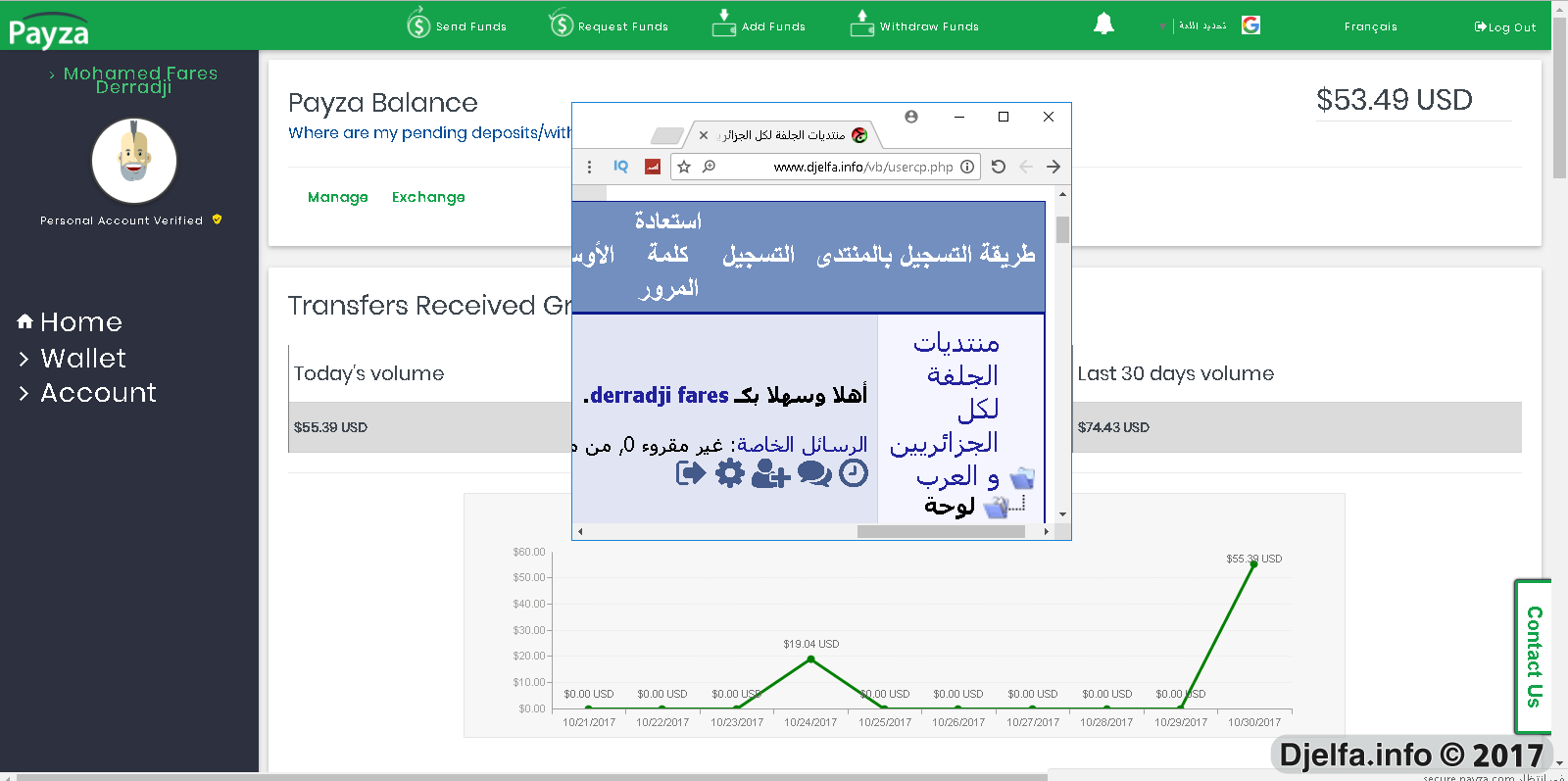1568x781 pixels.
Task: Click the forum clock icon
Action: 854,474
